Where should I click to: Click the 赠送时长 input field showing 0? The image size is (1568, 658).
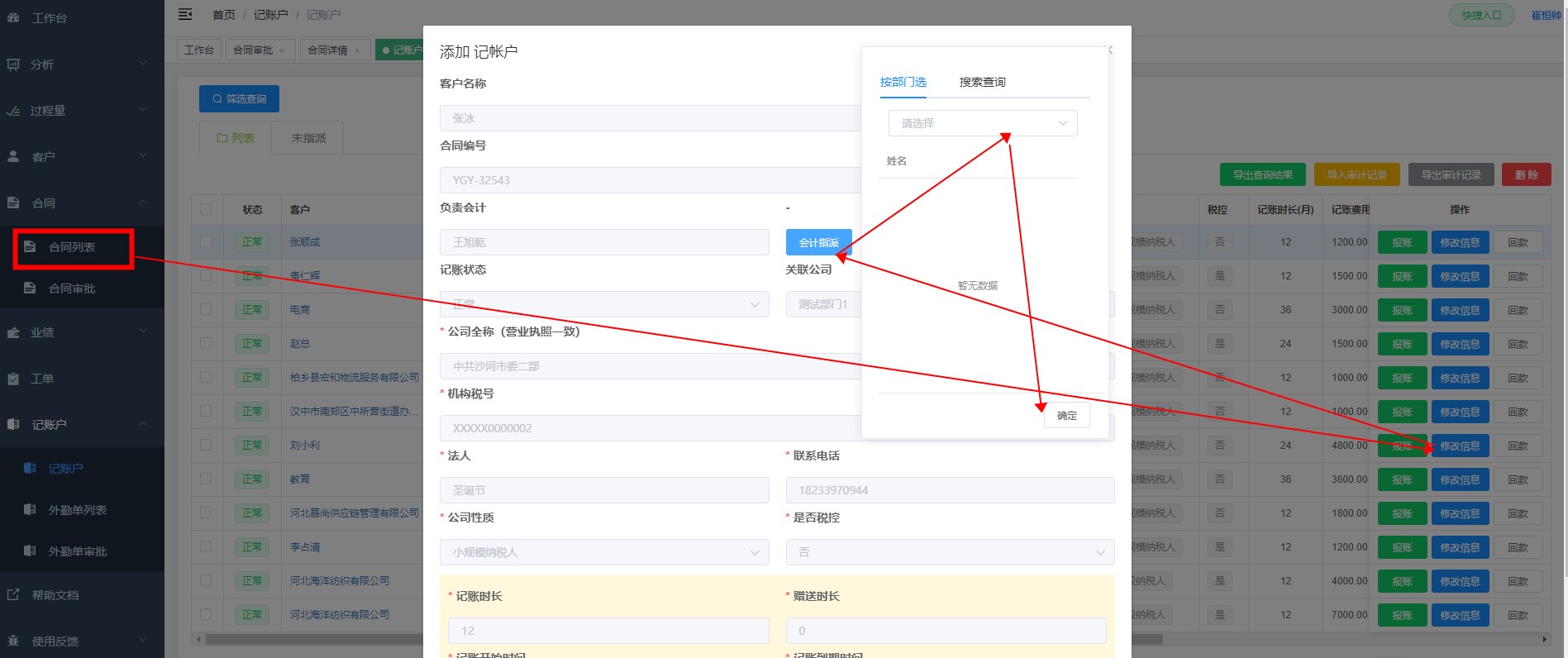coord(946,631)
